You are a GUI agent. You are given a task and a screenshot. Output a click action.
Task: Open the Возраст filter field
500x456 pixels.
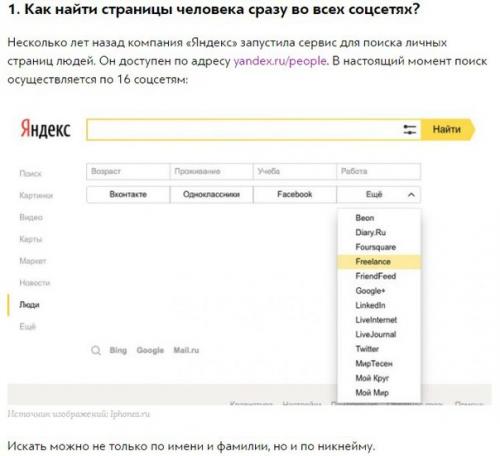(128, 171)
